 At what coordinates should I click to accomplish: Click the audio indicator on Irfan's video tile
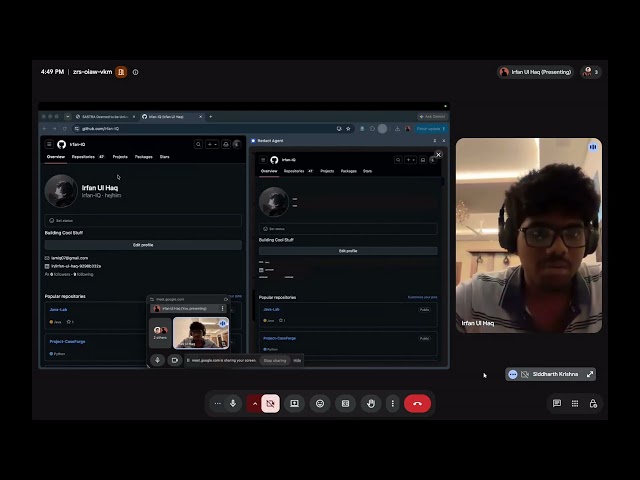coord(593,147)
